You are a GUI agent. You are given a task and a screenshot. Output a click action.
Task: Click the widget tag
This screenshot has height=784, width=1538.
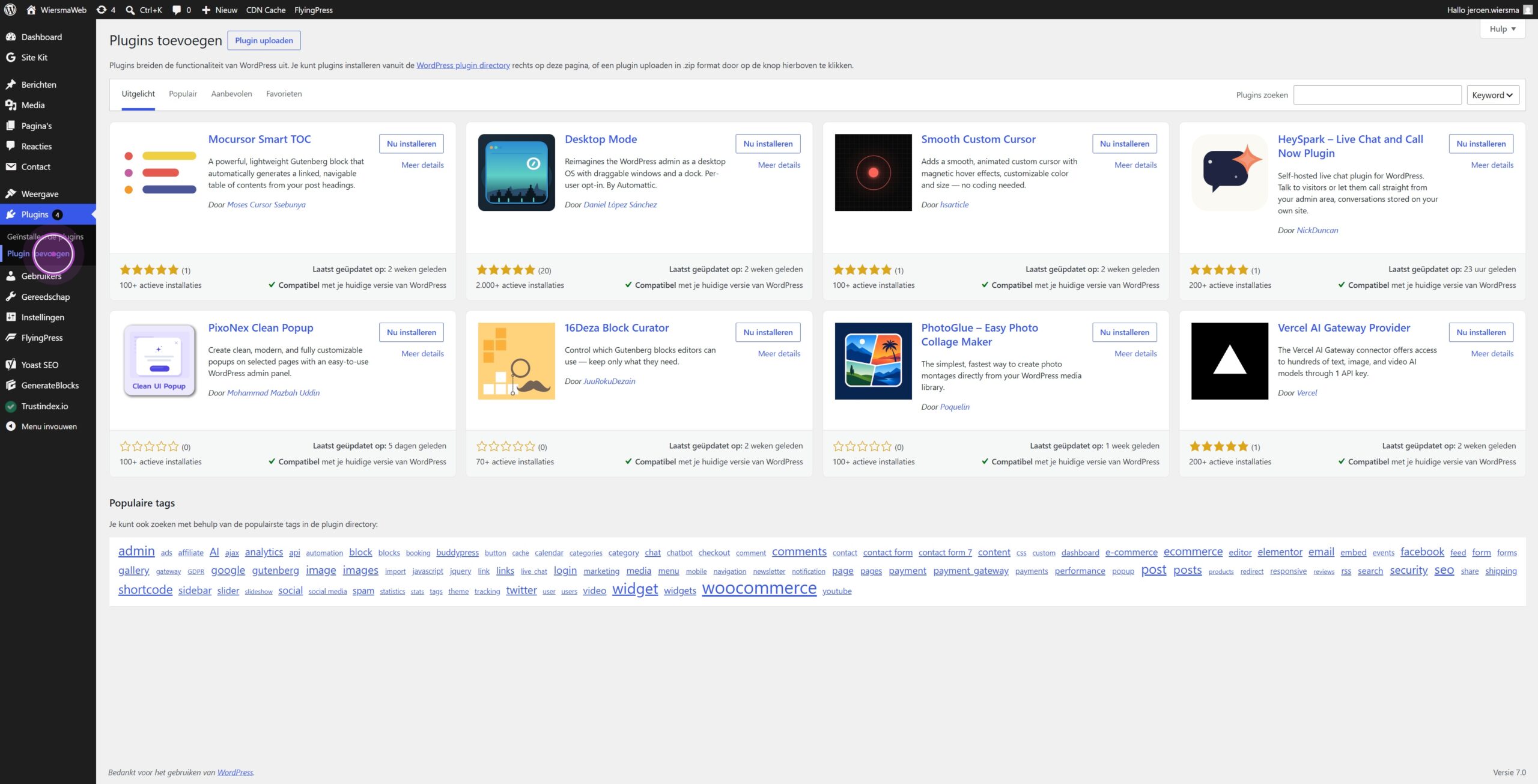coord(635,589)
